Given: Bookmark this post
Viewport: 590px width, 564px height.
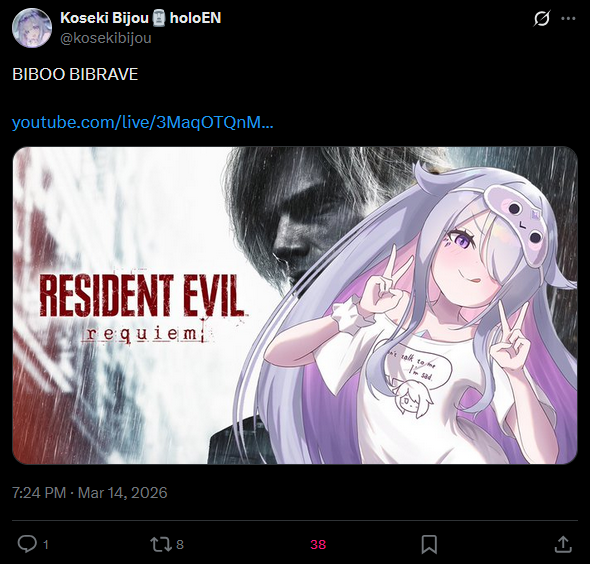Looking at the screenshot, I should tap(429, 544).
